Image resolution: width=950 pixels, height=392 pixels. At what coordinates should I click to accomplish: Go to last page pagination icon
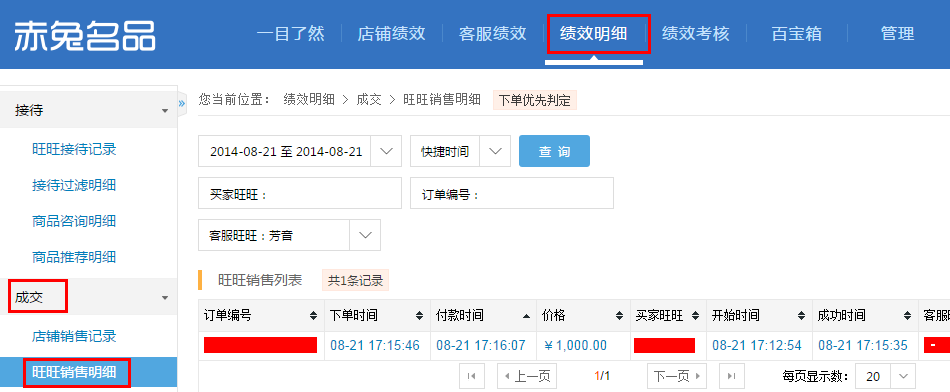[731, 376]
